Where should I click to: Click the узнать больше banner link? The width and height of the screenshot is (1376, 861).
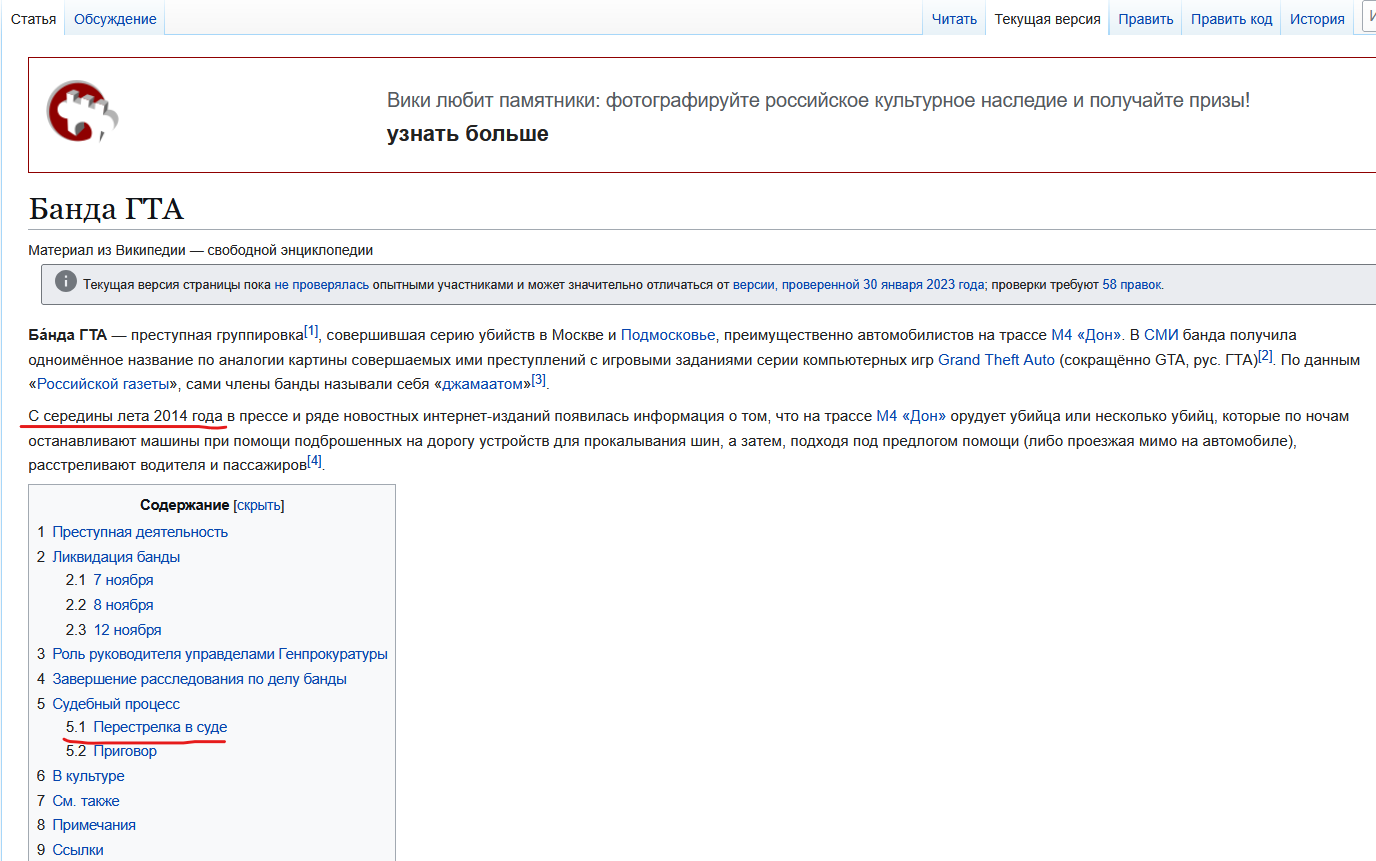click(468, 134)
